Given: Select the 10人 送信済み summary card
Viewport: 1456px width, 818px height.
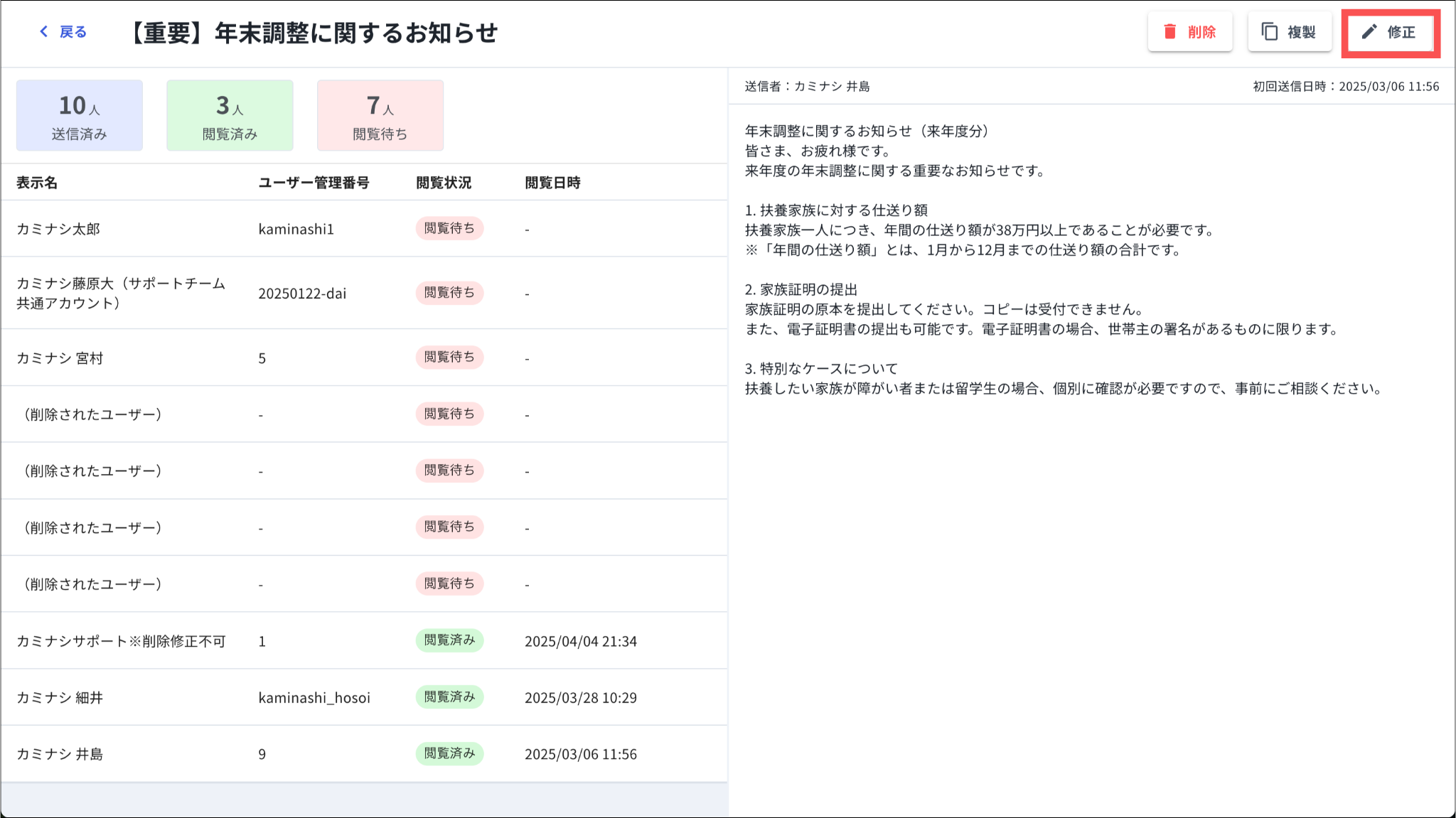Looking at the screenshot, I should click(79, 115).
